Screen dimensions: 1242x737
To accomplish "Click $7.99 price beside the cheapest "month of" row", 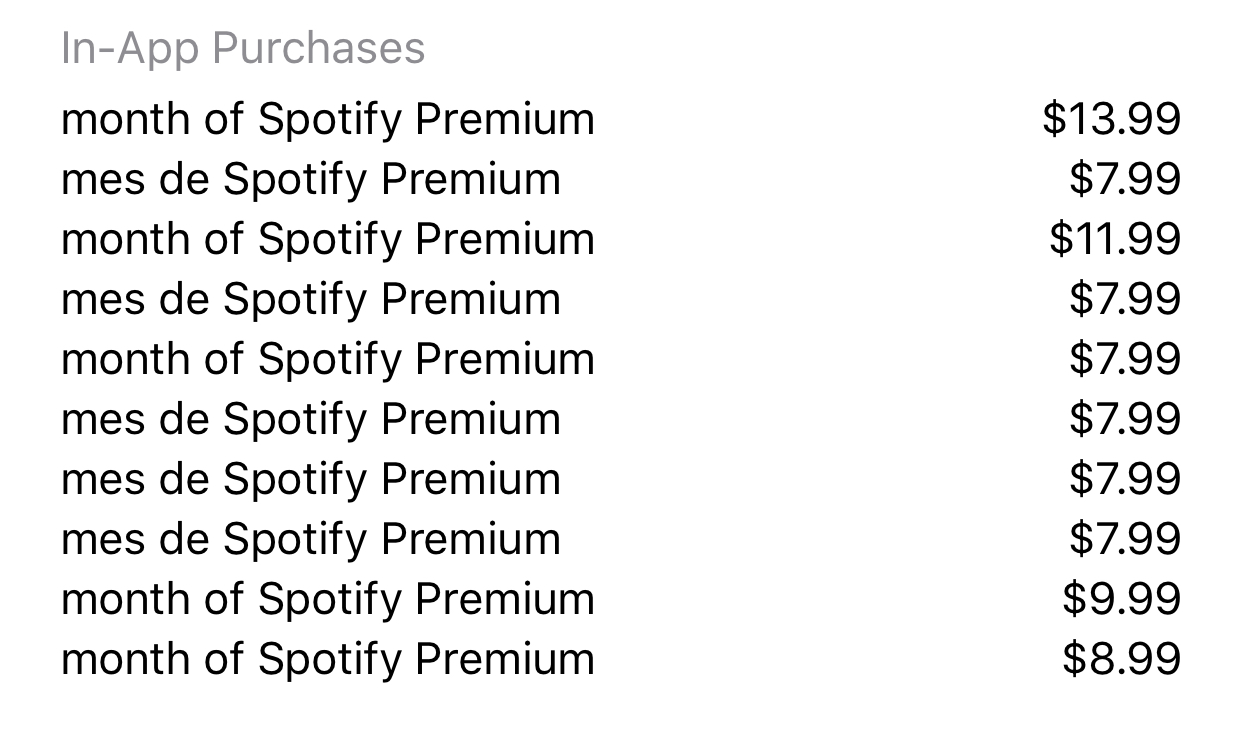I will [x=1125, y=359].
